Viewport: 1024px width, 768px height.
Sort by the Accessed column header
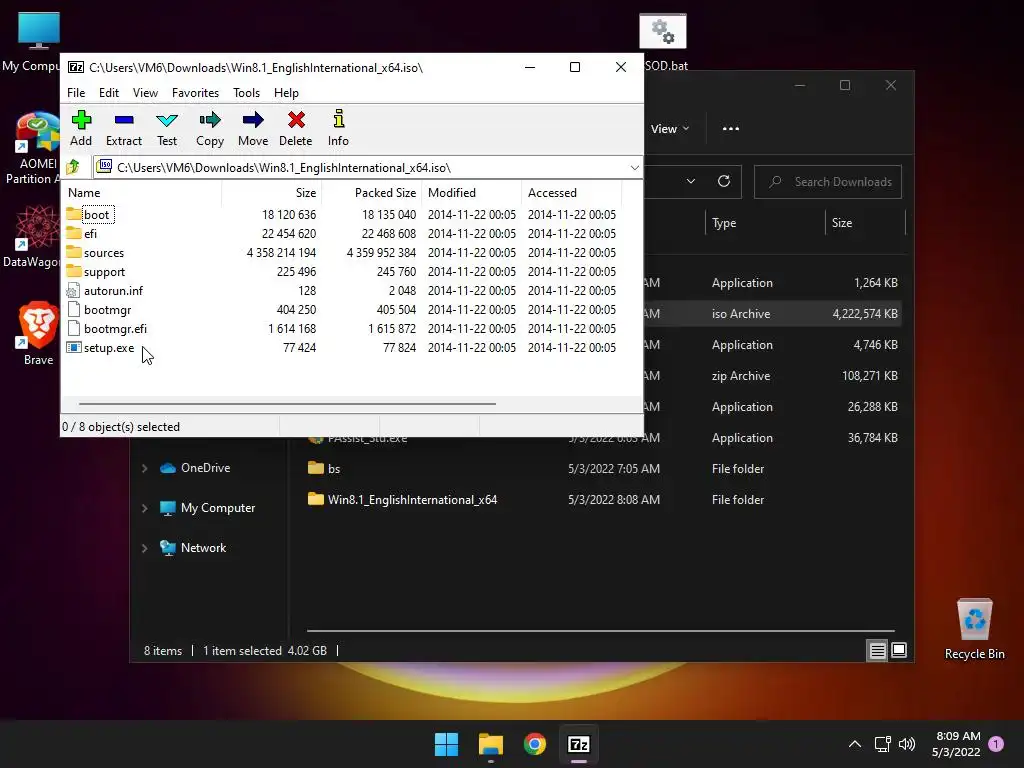[x=571, y=193]
